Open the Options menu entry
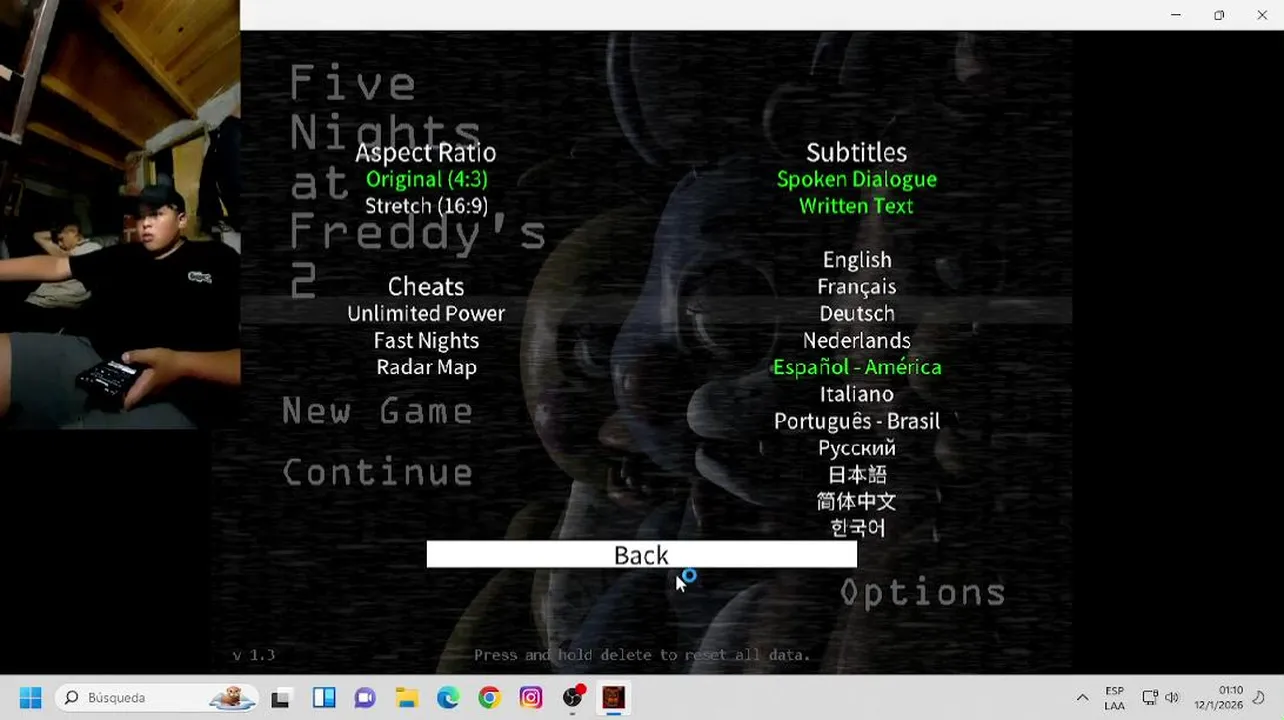The height and width of the screenshot is (720, 1284). [922, 592]
